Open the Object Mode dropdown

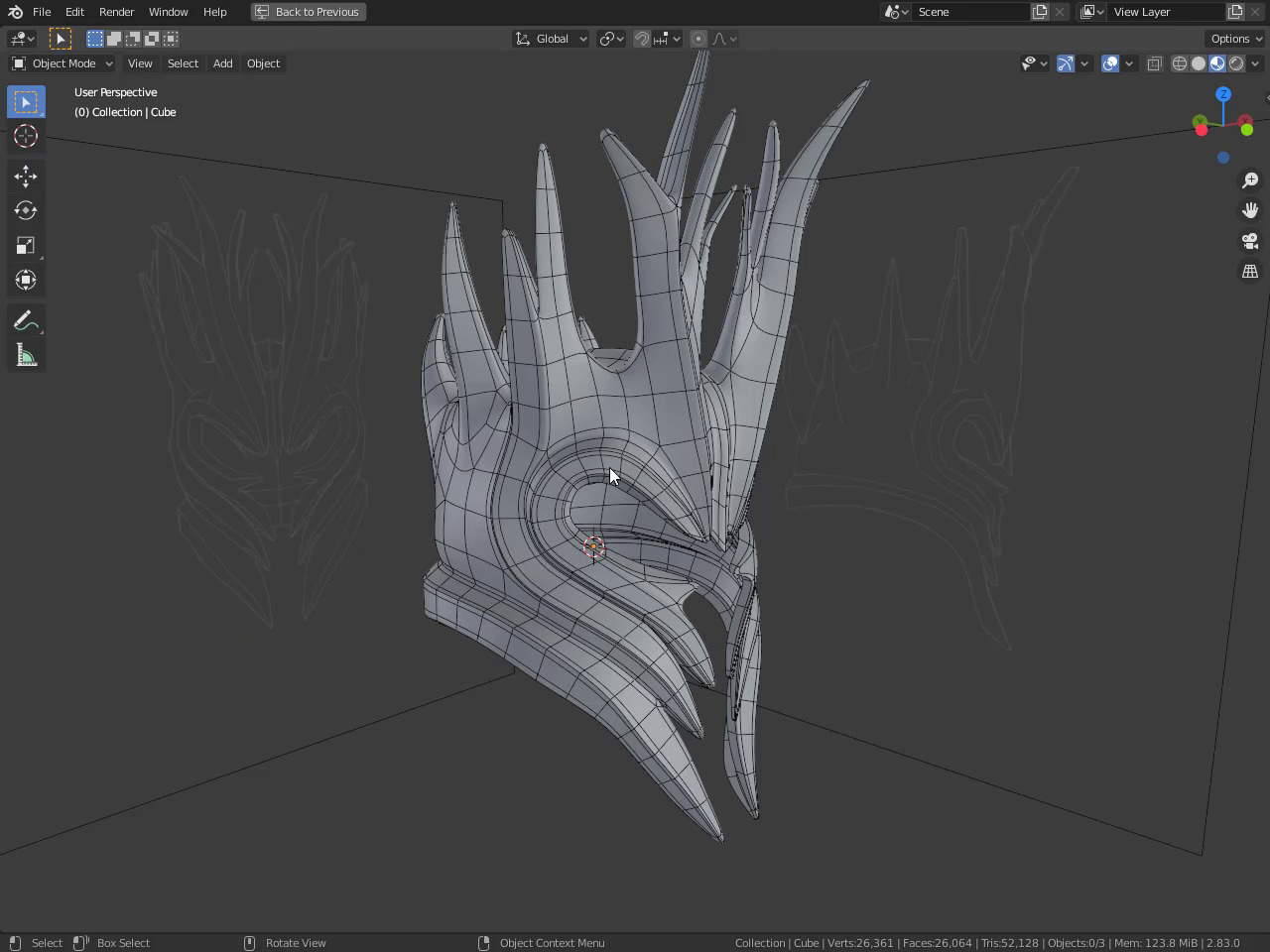point(63,63)
